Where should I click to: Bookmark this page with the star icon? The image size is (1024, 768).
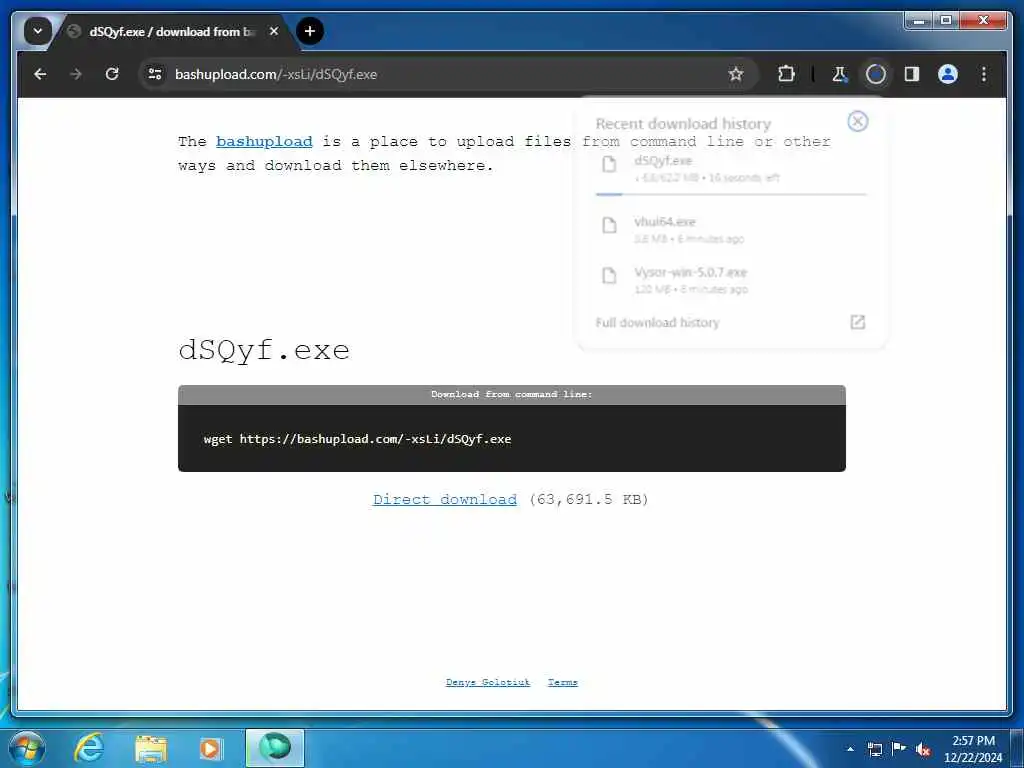736,74
